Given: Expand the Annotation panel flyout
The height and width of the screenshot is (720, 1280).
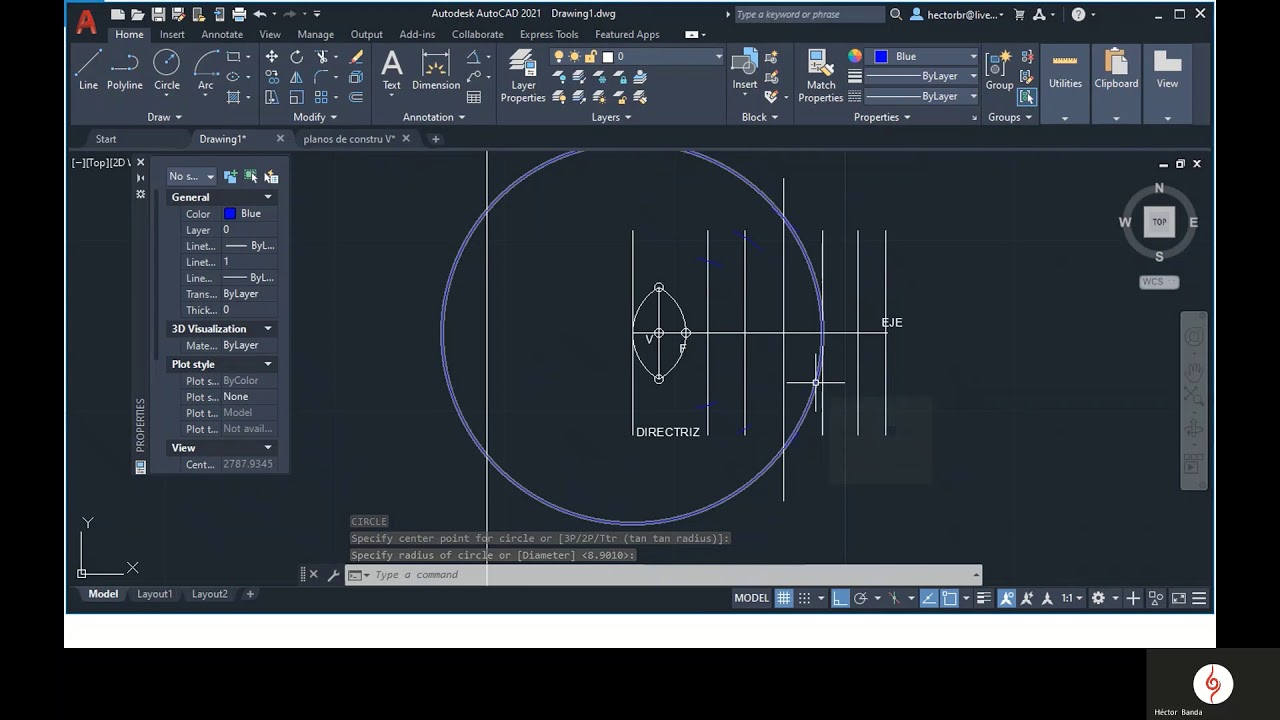Looking at the screenshot, I should tap(434, 117).
